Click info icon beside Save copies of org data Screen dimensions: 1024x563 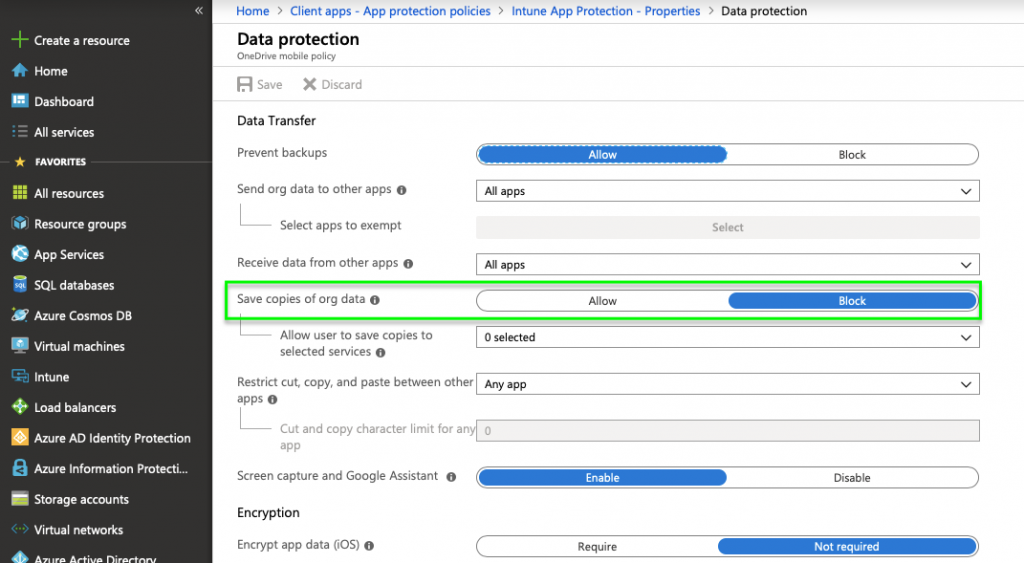375,300
